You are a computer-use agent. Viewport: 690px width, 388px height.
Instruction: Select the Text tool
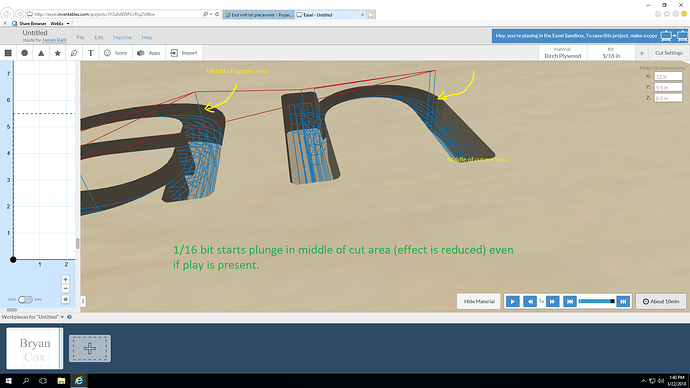(x=91, y=53)
